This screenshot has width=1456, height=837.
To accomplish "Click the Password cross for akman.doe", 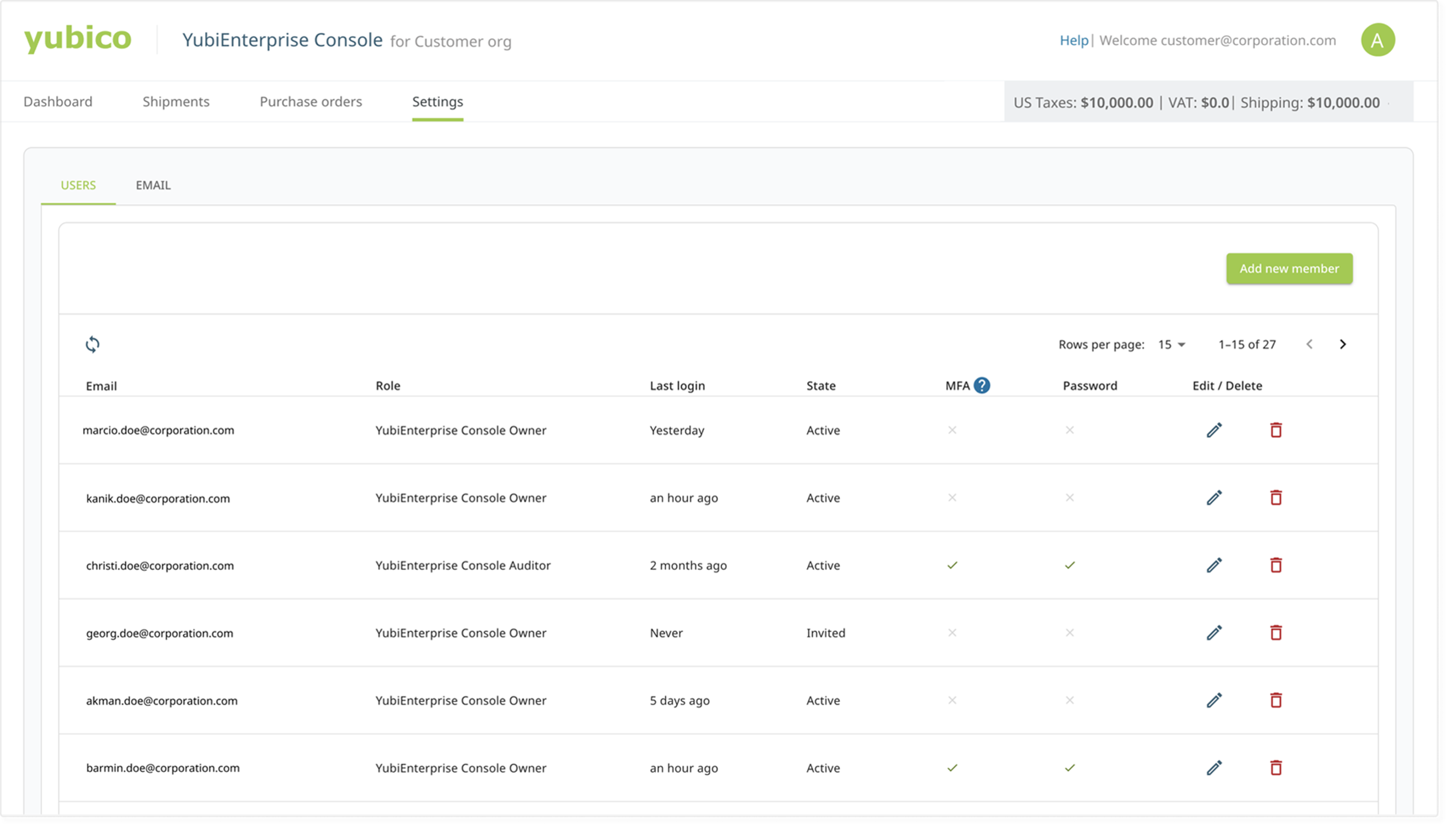I will click(1070, 700).
